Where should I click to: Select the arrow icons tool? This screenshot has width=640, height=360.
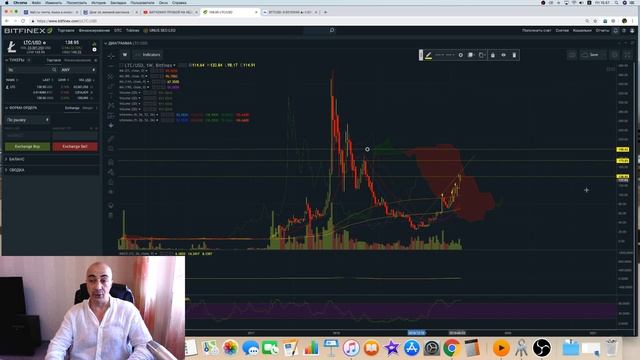111,126
